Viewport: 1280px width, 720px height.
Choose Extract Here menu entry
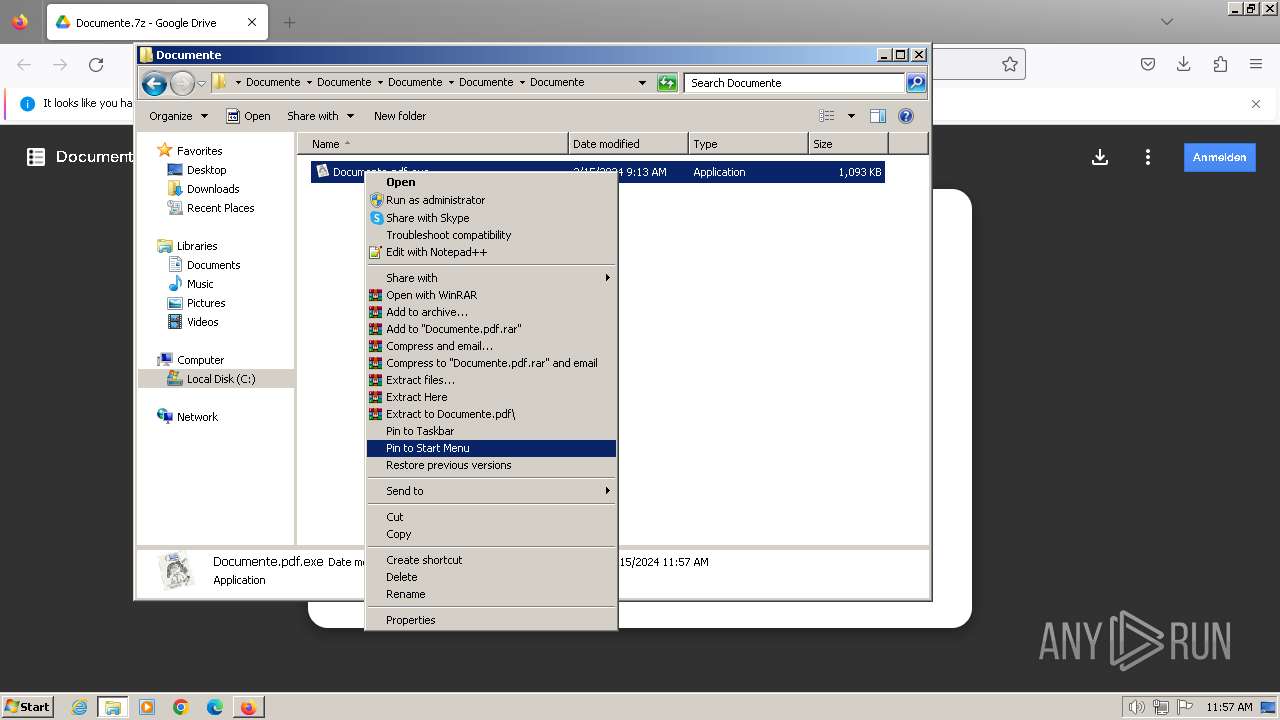point(491,397)
